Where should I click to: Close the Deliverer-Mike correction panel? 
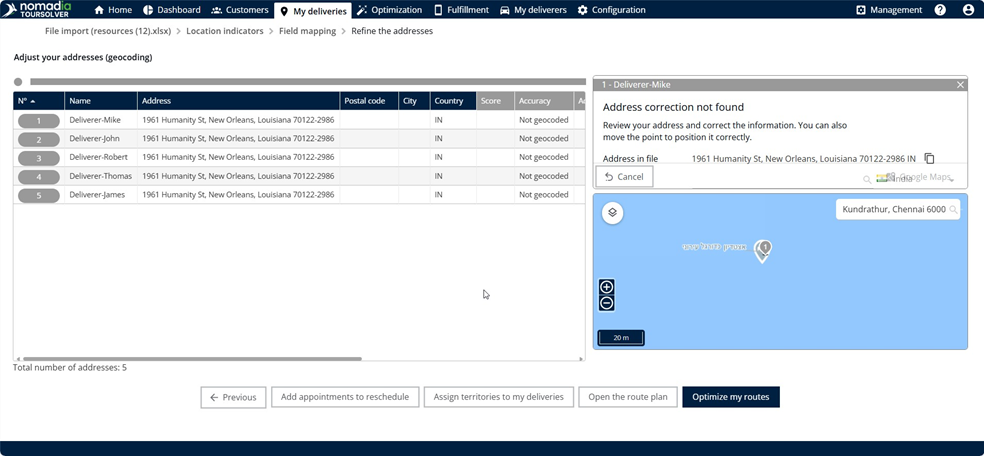960,85
